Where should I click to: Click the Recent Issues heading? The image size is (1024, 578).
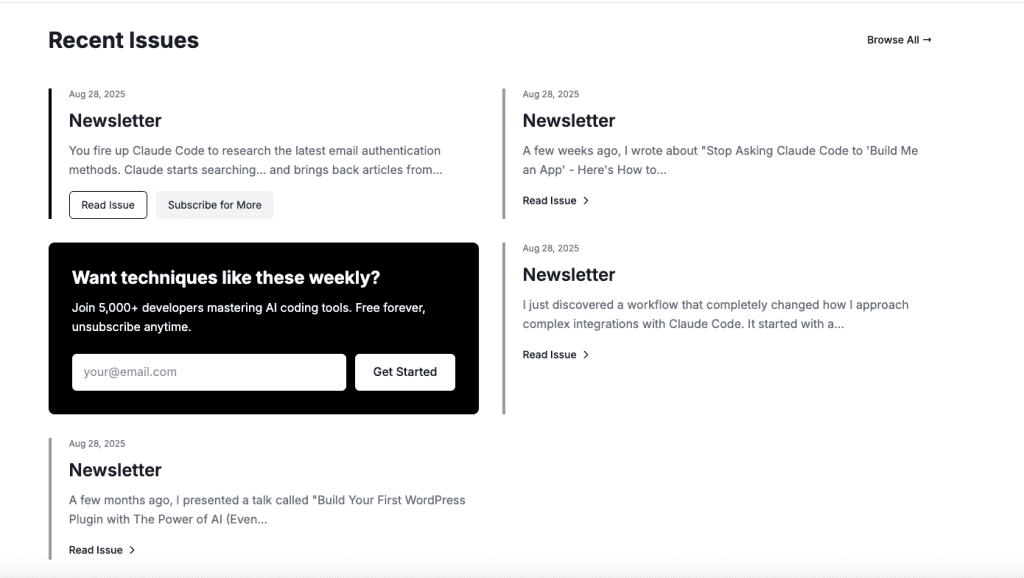click(x=123, y=40)
